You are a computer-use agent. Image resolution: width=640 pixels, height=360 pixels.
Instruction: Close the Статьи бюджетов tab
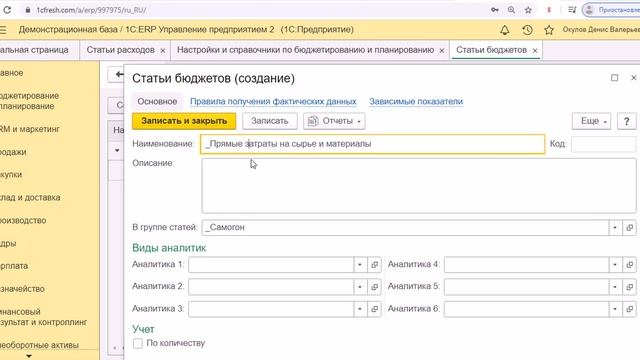point(535,51)
